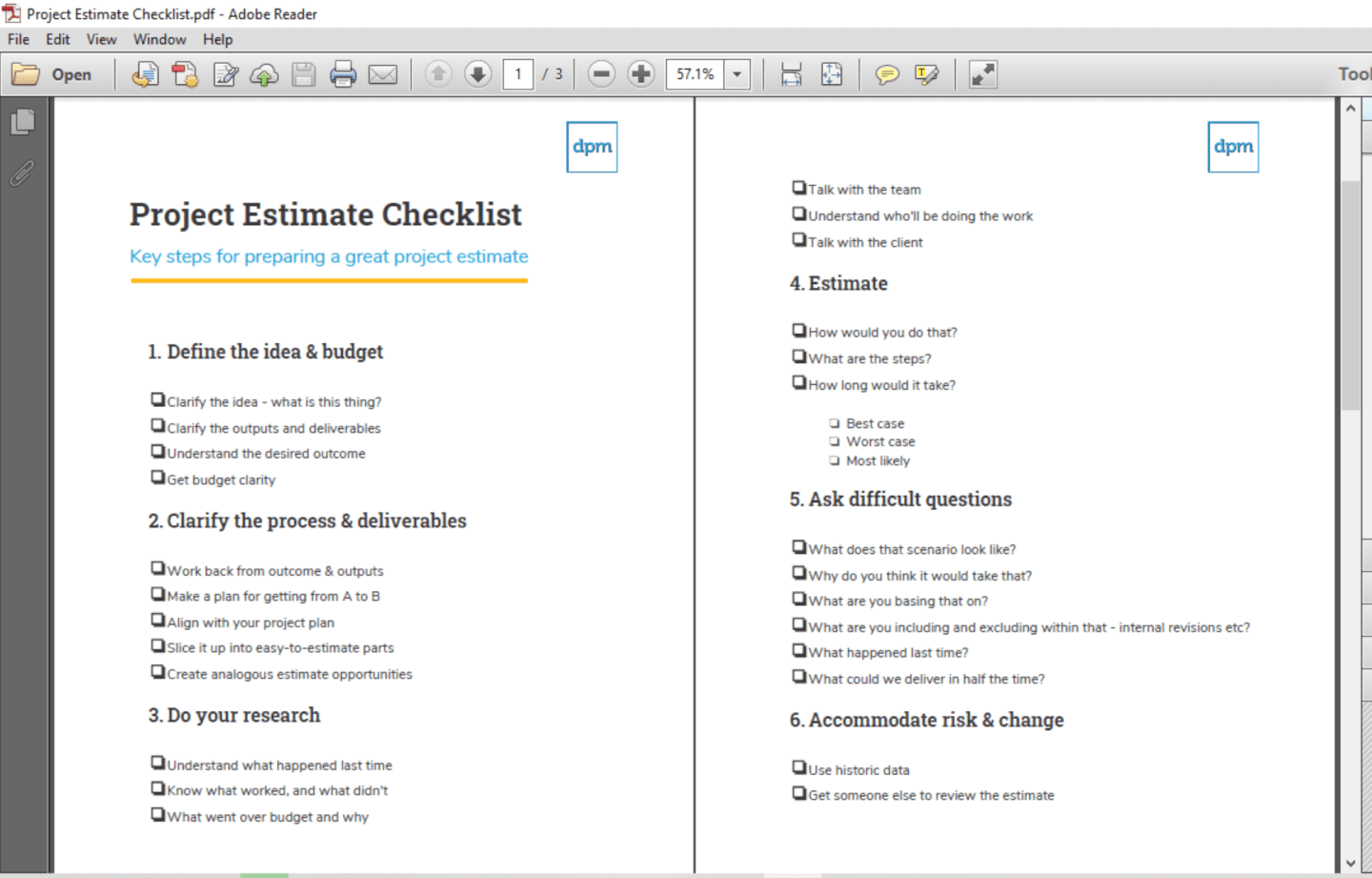Check 'Understand the desired outcome' box

pyautogui.click(x=158, y=451)
